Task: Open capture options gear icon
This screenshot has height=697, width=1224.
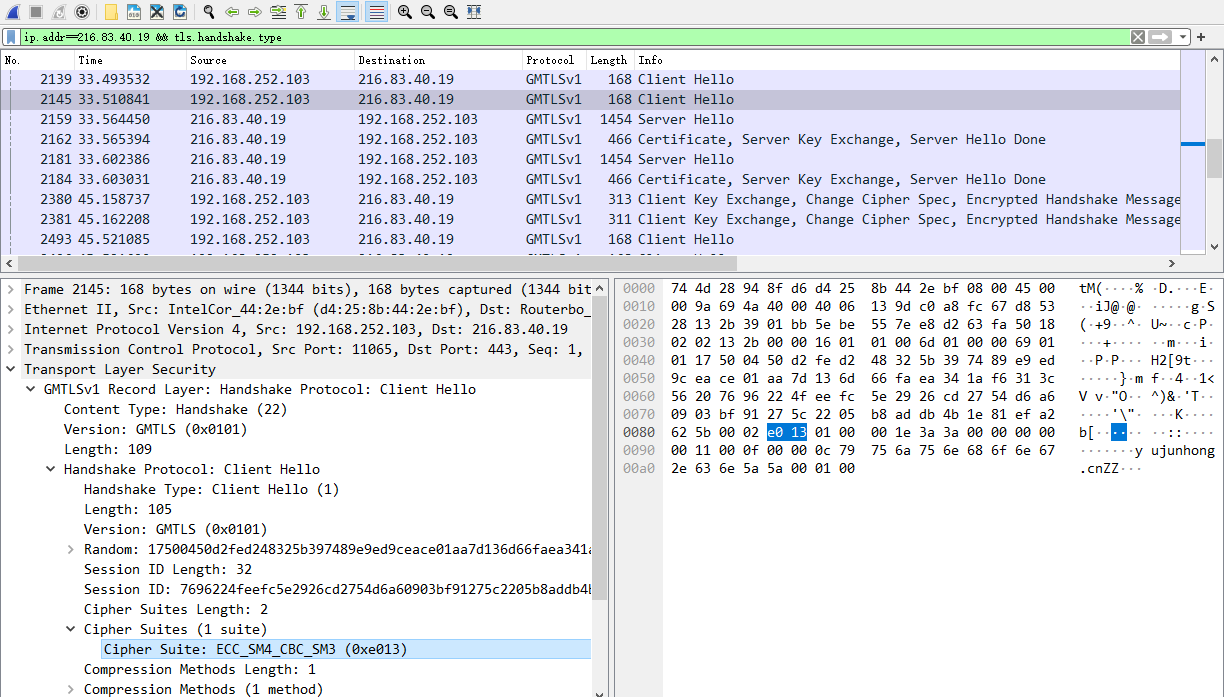Action: [82, 12]
